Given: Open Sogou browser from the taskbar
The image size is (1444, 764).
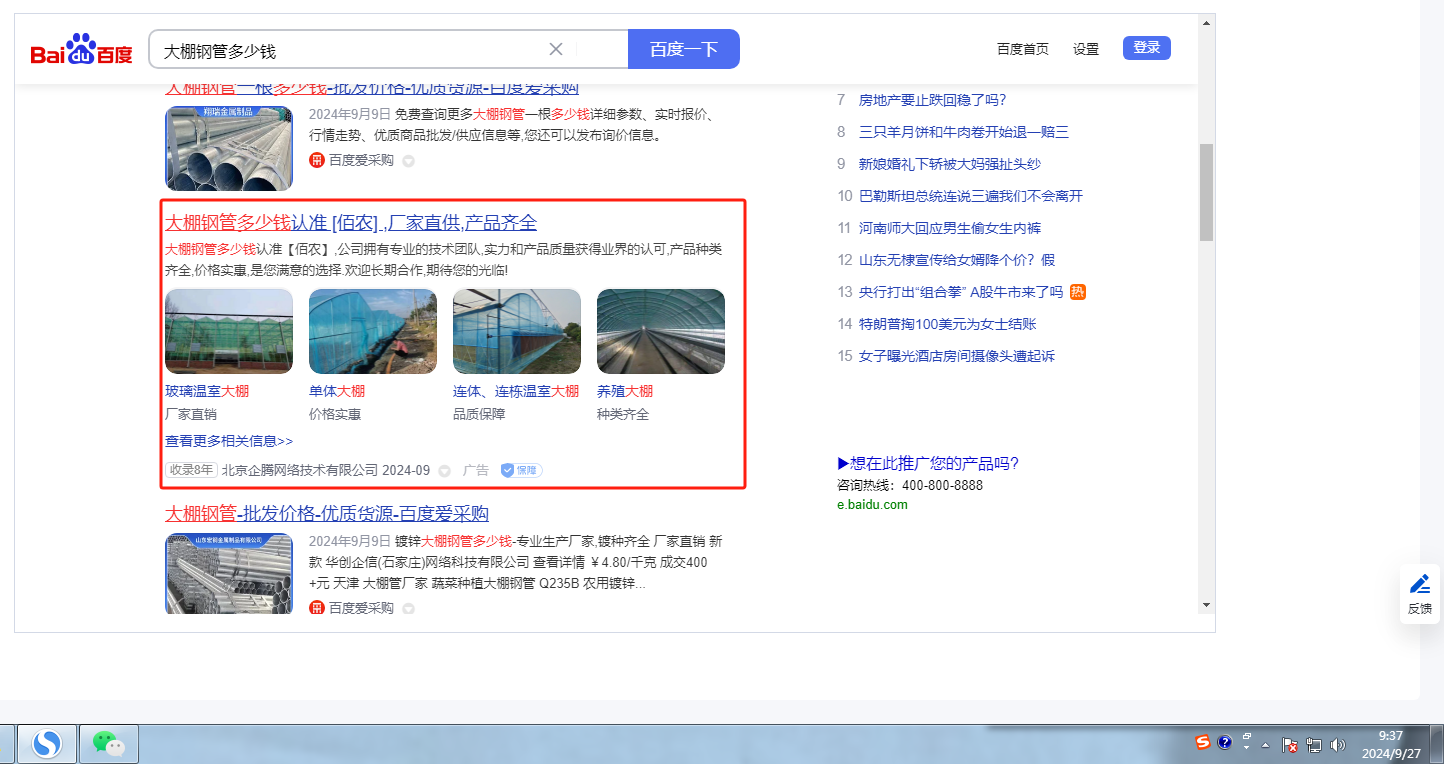Looking at the screenshot, I should (47, 743).
